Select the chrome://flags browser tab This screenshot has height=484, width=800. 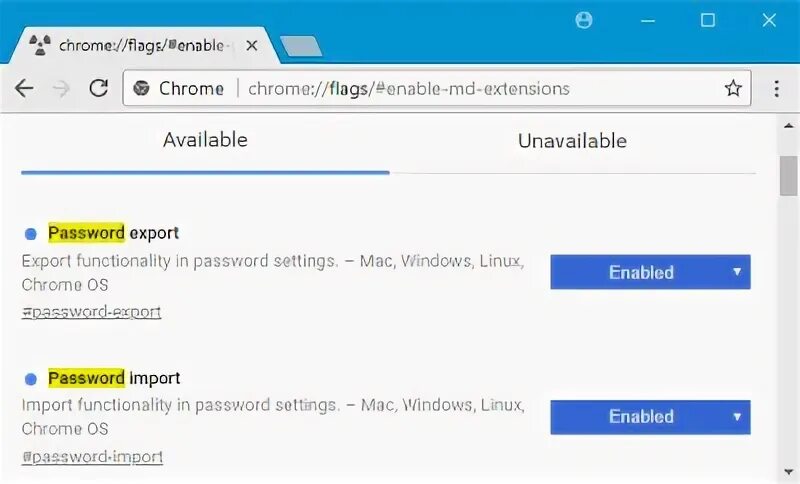coord(140,45)
